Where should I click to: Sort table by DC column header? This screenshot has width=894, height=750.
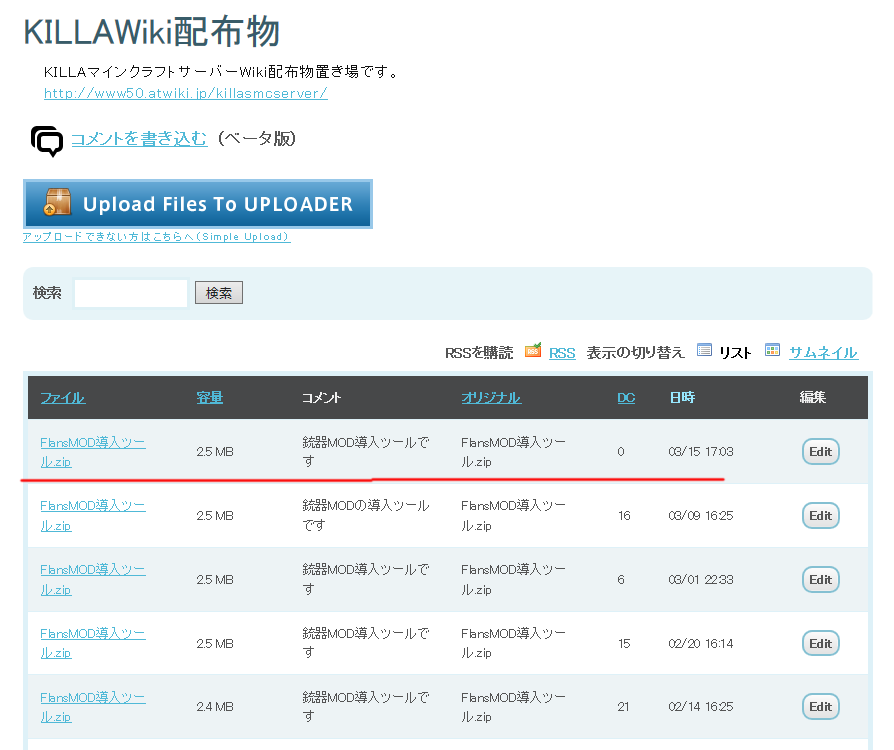626,398
